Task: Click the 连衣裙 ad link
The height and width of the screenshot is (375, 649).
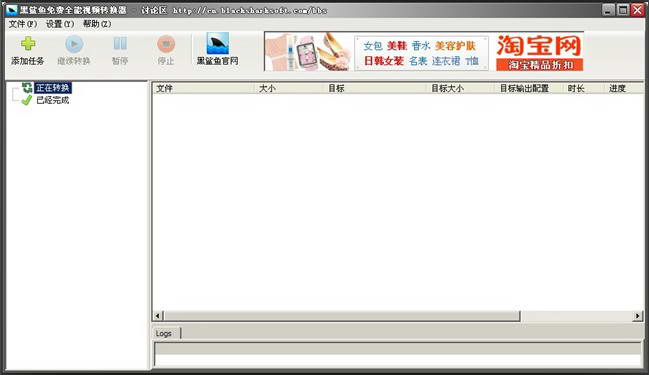Action: (446, 61)
